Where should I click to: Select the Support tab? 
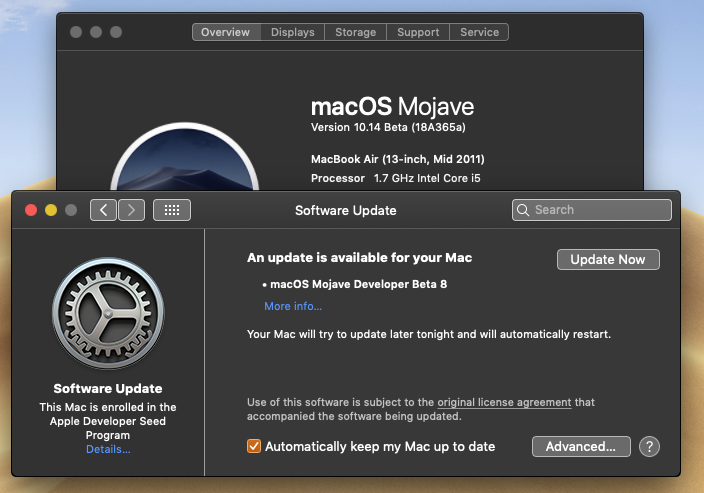(x=418, y=32)
